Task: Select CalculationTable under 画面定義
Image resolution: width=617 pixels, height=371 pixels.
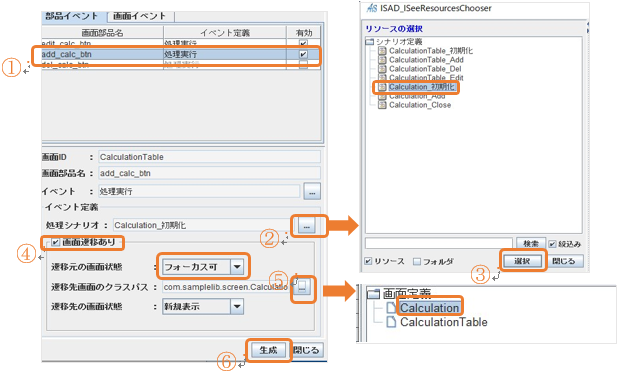Action: click(x=443, y=322)
